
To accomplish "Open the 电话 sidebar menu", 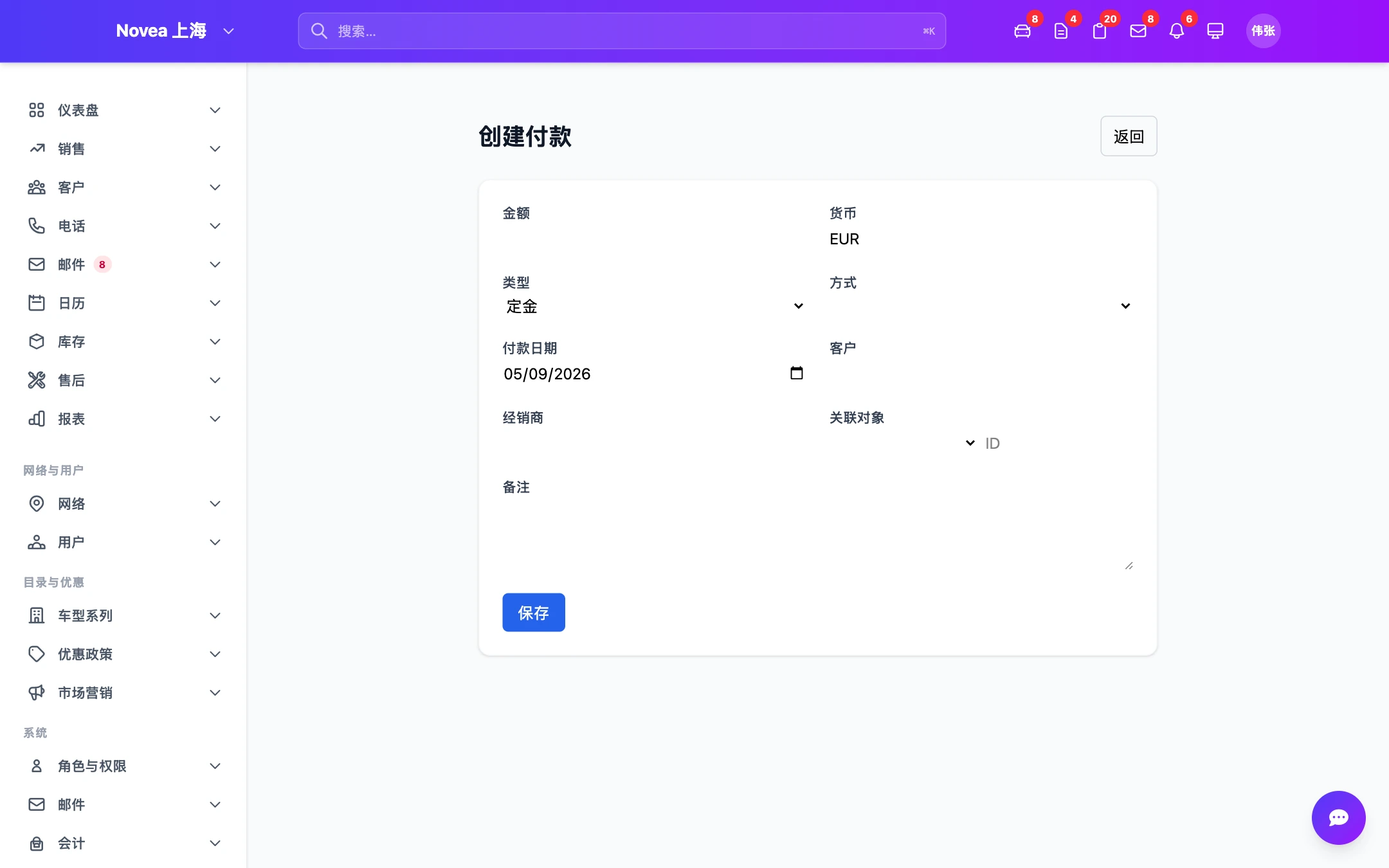I will pos(124,226).
